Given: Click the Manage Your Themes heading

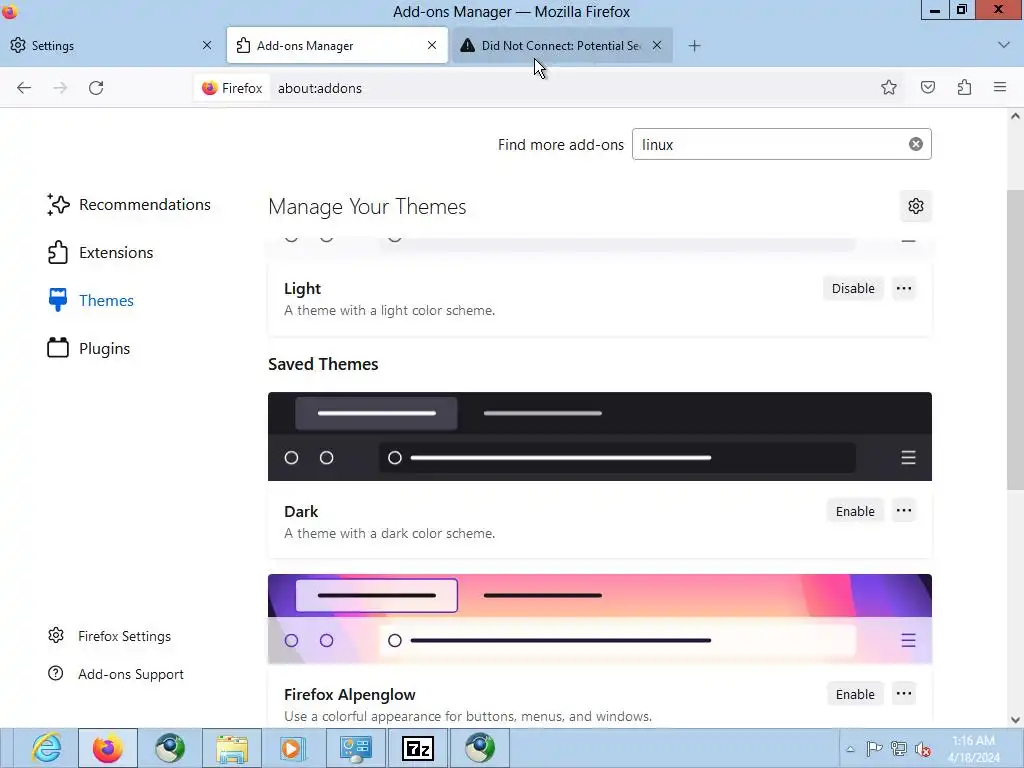Looking at the screenshot, I should (367, 207).
